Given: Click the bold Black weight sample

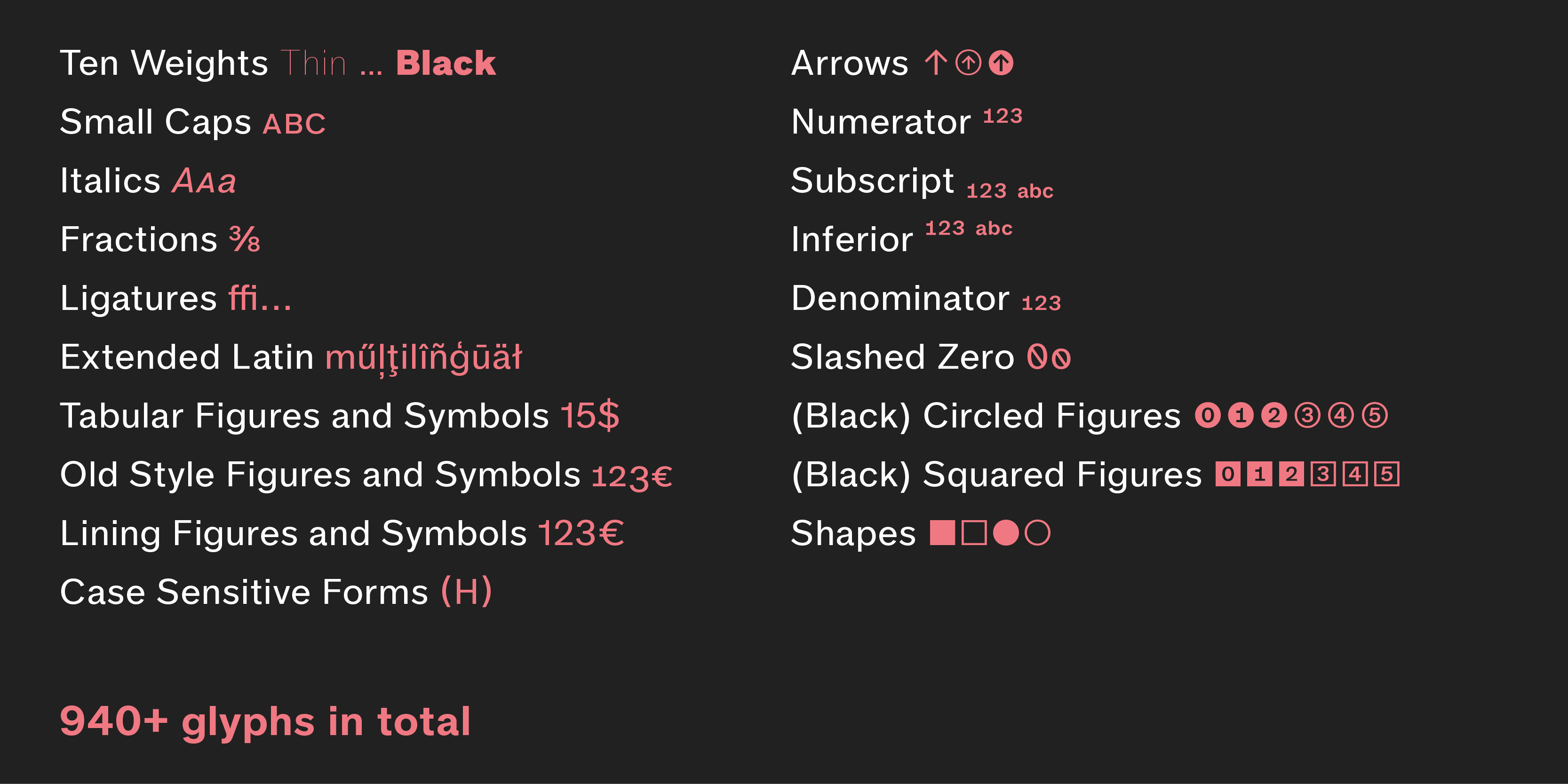Looking at the screenshot, I should [x=446, y=63].
